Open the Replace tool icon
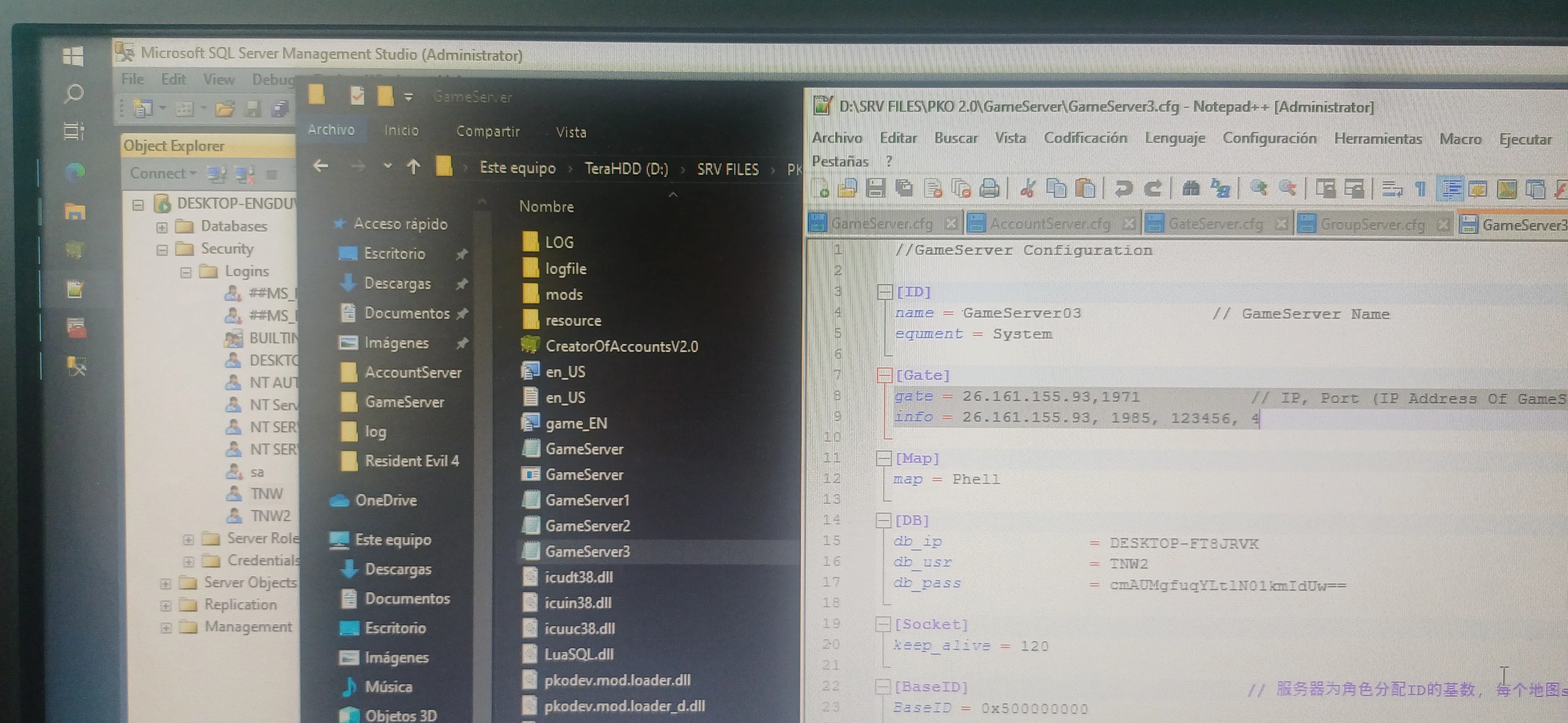 click(x=1220, y=189)
